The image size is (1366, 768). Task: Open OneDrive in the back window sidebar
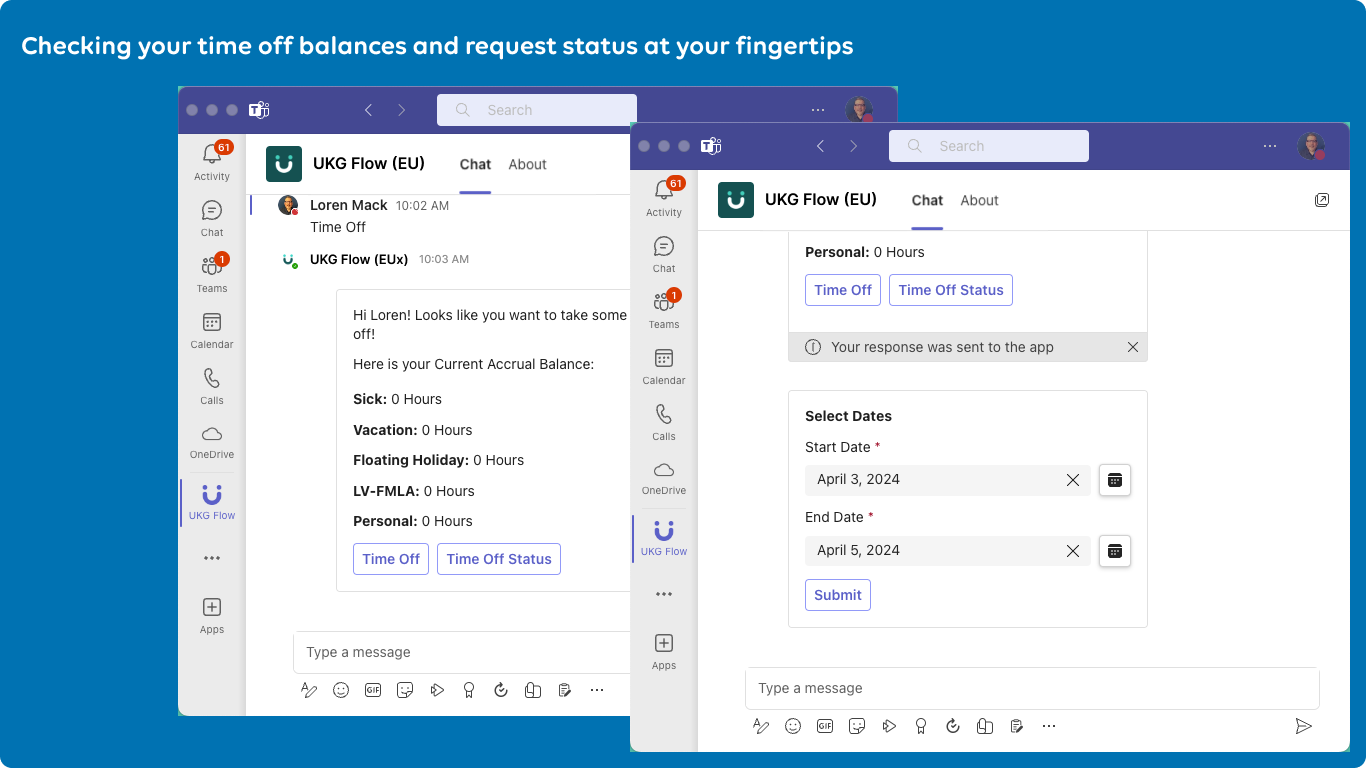(x=212, y=441)
